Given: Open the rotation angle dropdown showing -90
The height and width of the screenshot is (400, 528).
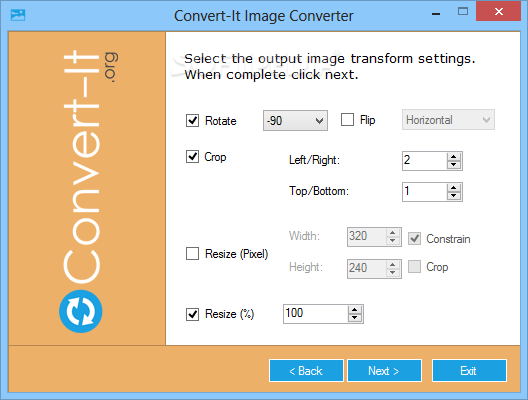Looking at the screenshot, I should (295, 120).
